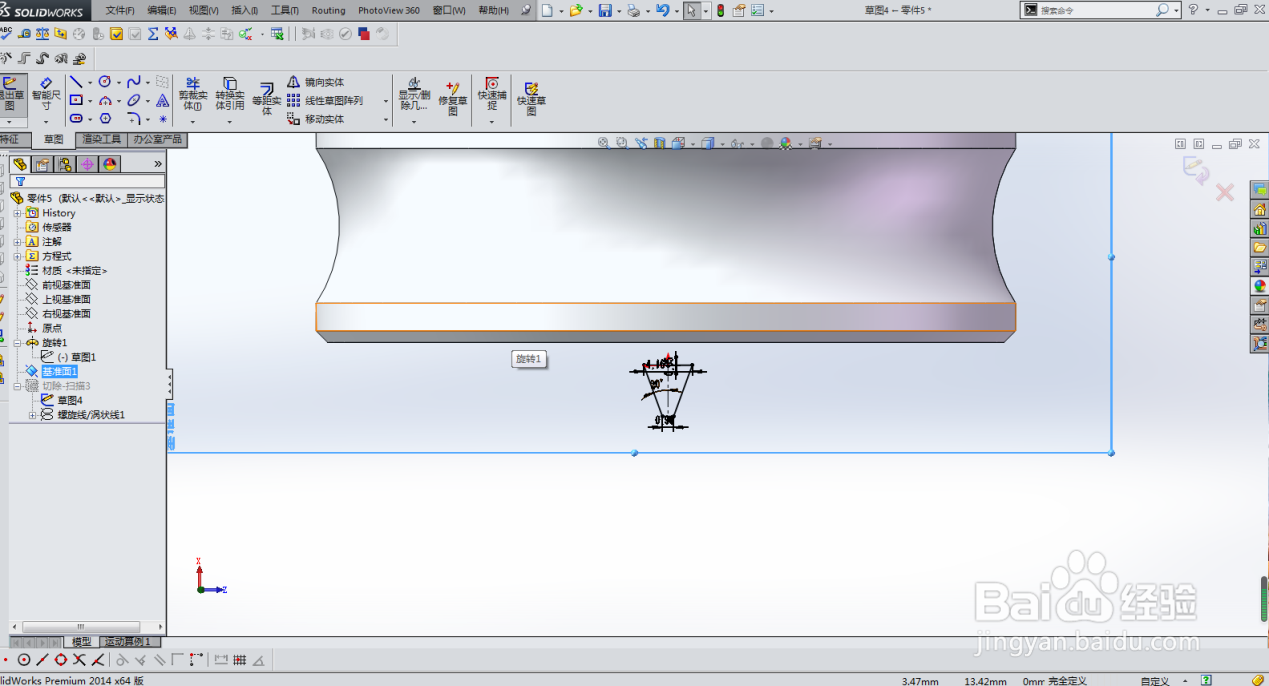Viewport: 1269px width, 686px height.
Task: Toggle Quick Snaps (快速捕捉) mode
Action: point(491,94)
